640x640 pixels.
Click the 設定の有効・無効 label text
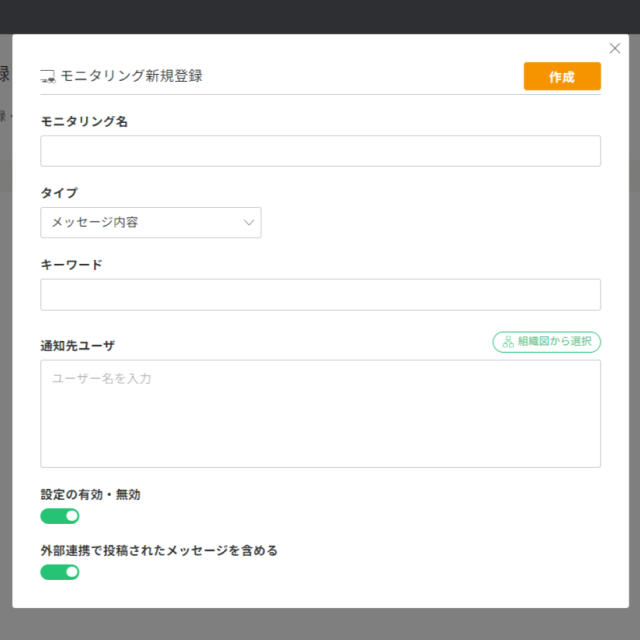click(90, 494)
